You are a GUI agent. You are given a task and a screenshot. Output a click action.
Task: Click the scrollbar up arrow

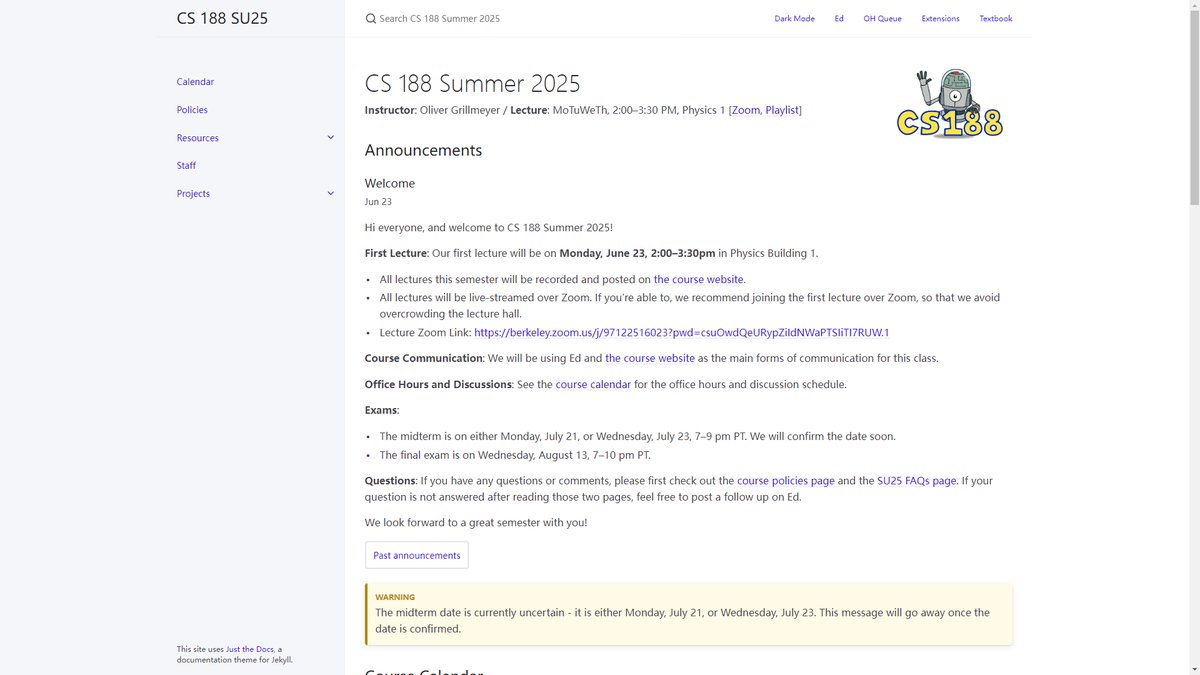[x=1193, y=6]
